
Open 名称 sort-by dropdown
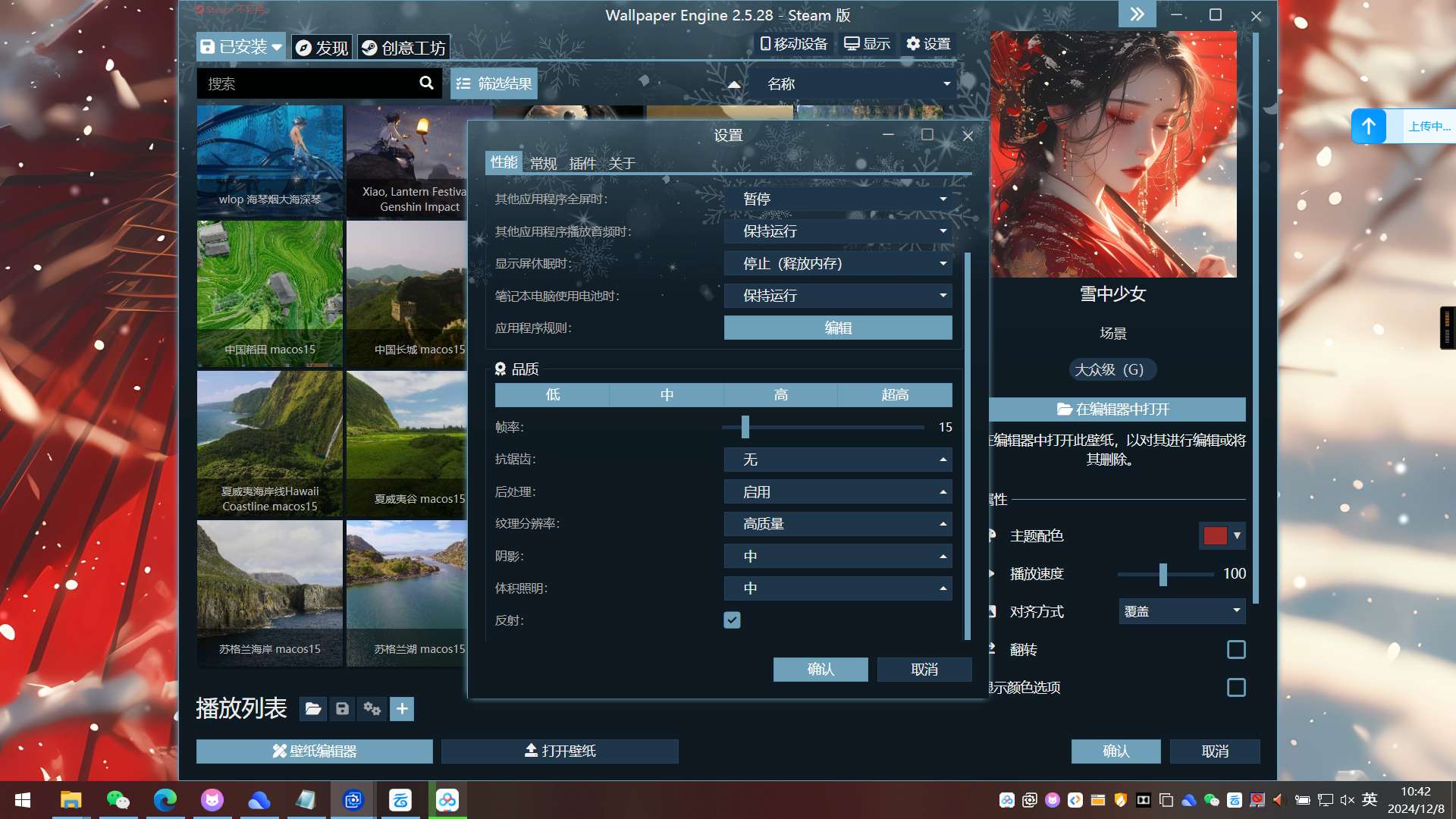[852, 83]
